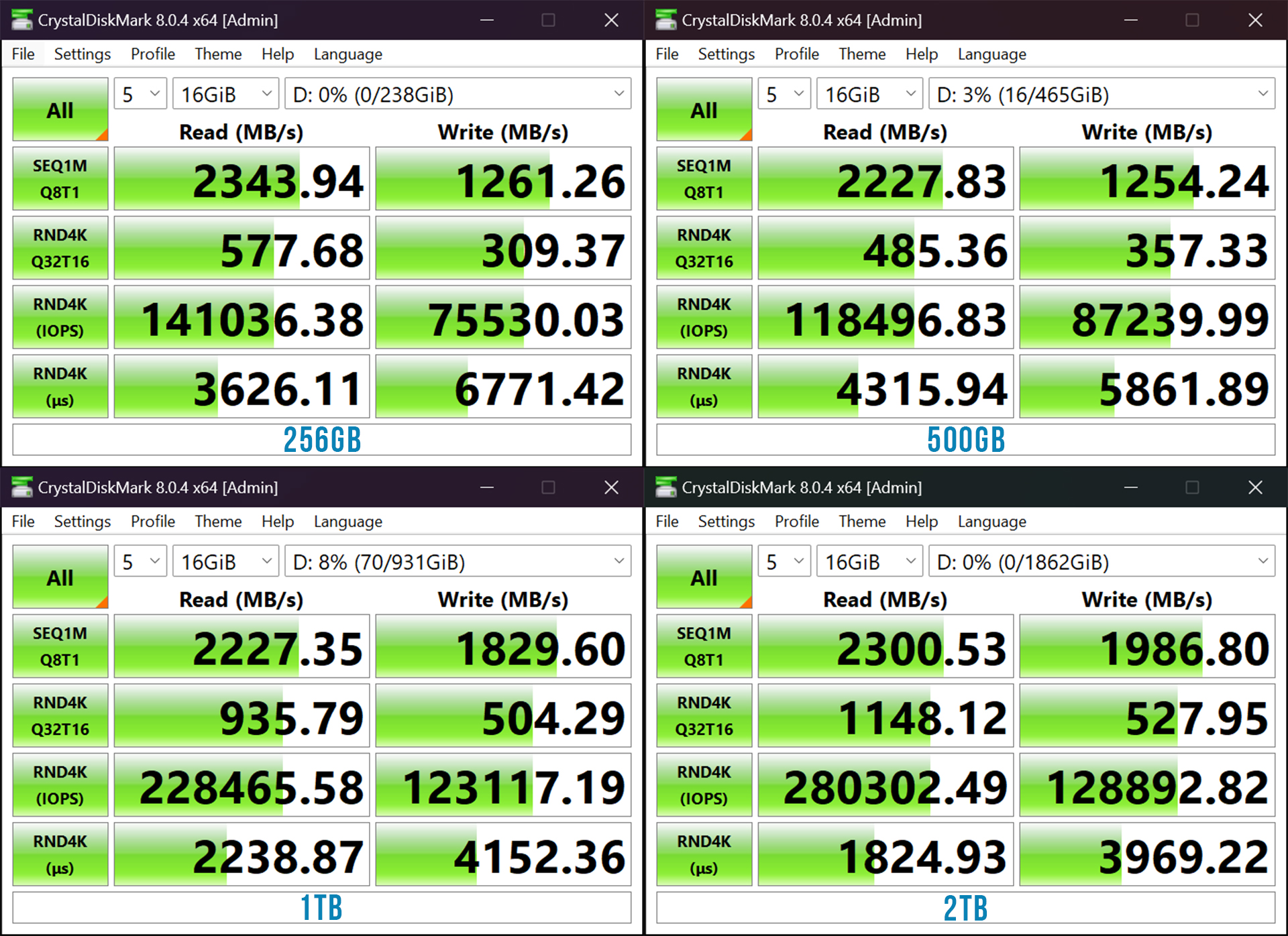Screen dimensions: 1288x936
Task: Run All benchmarks in the 1TB window
Action: point(60,577)
